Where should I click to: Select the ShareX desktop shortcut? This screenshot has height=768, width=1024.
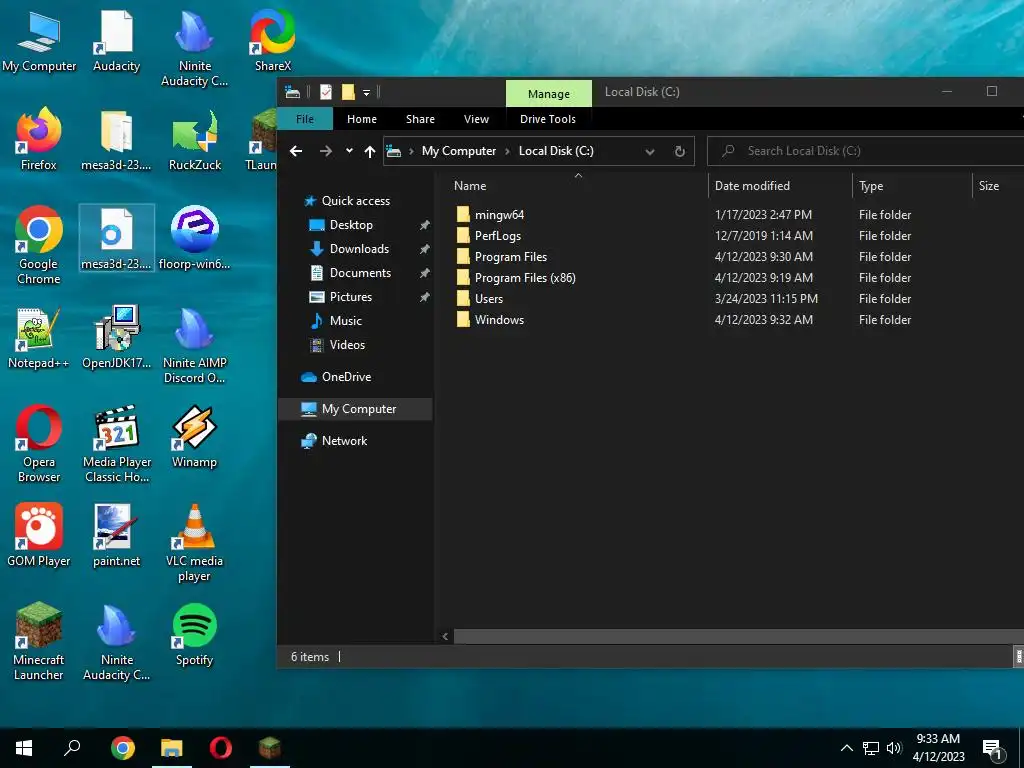(x=272, y=41)
